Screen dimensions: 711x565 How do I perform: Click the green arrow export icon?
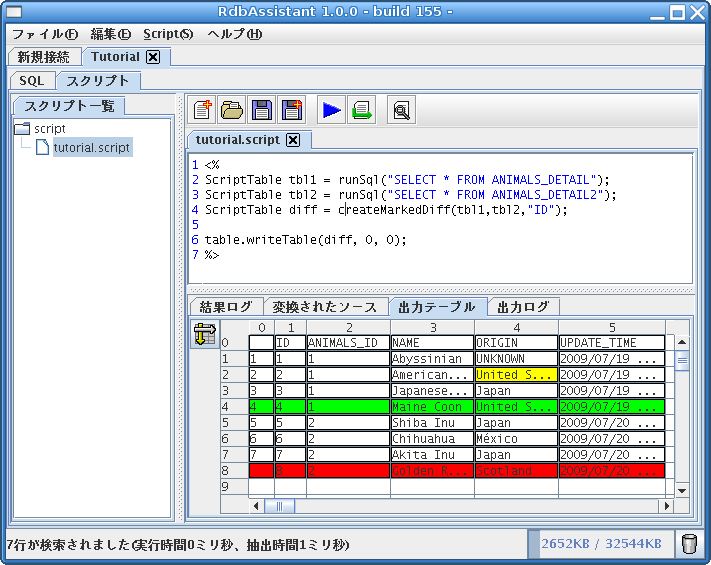361,110
